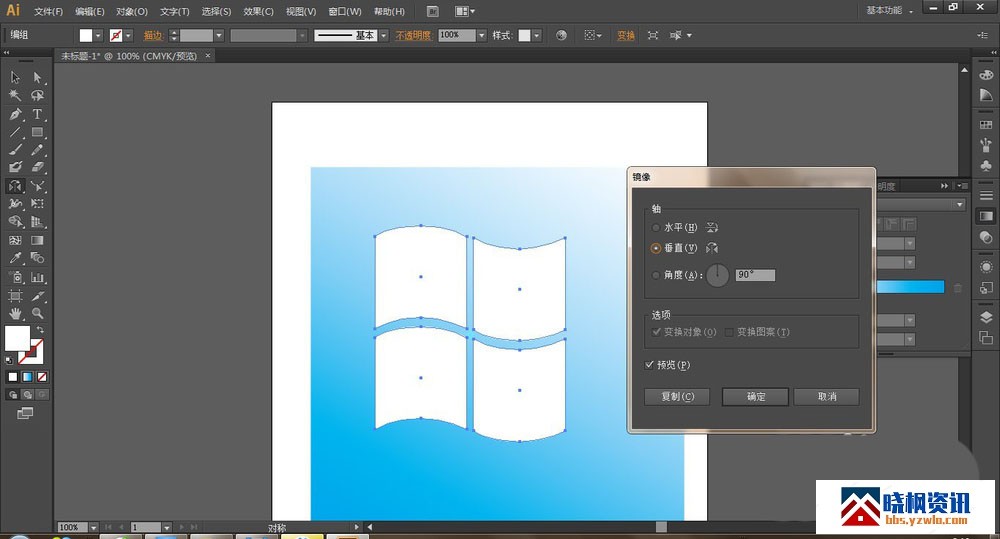Image resolution: width=1000 pixels, height=539 pixels.
Task: Toggle Transform Patterns checkbox
Action: (729, 332)
